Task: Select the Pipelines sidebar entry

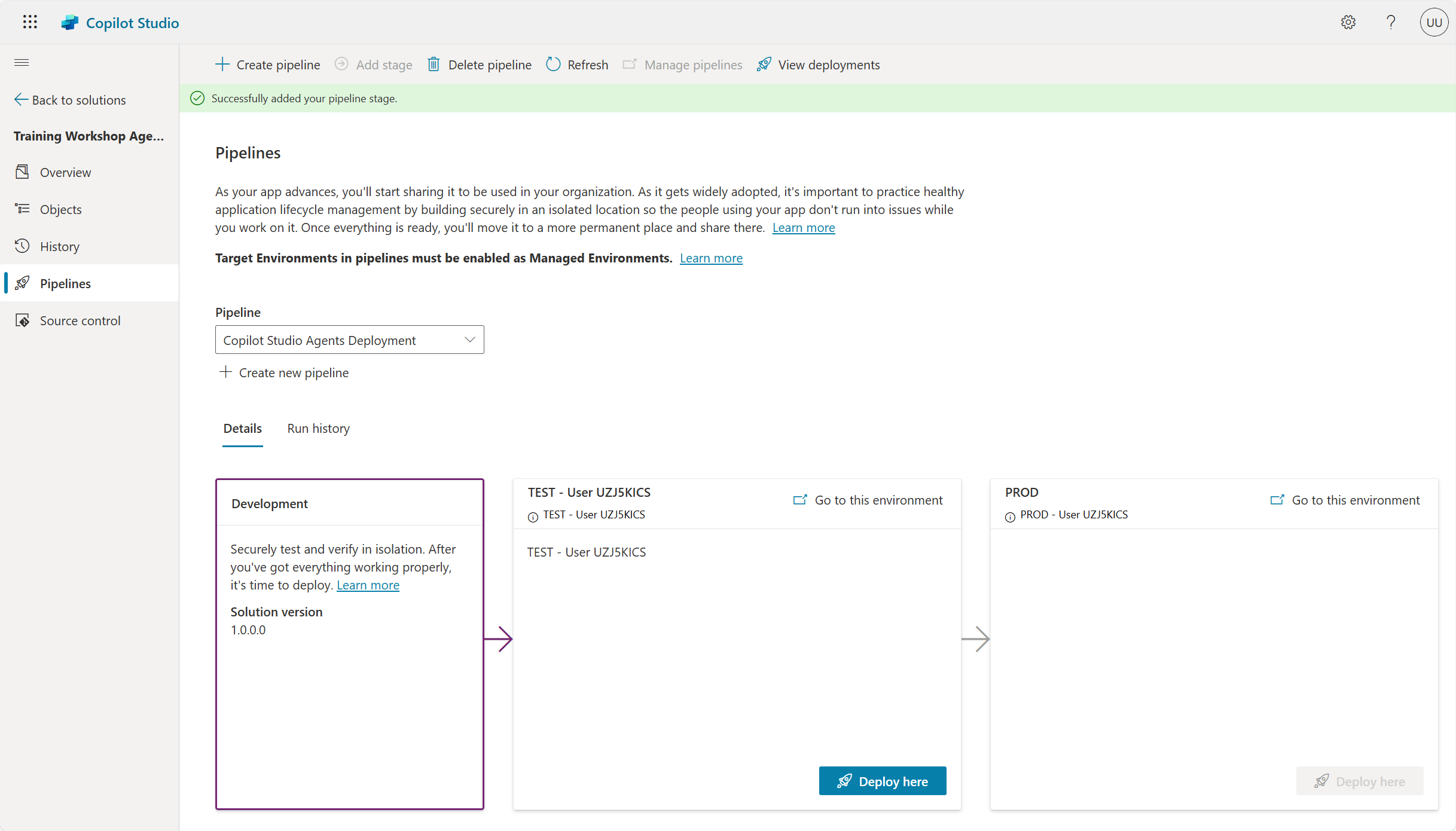Action: pos(65,283)
